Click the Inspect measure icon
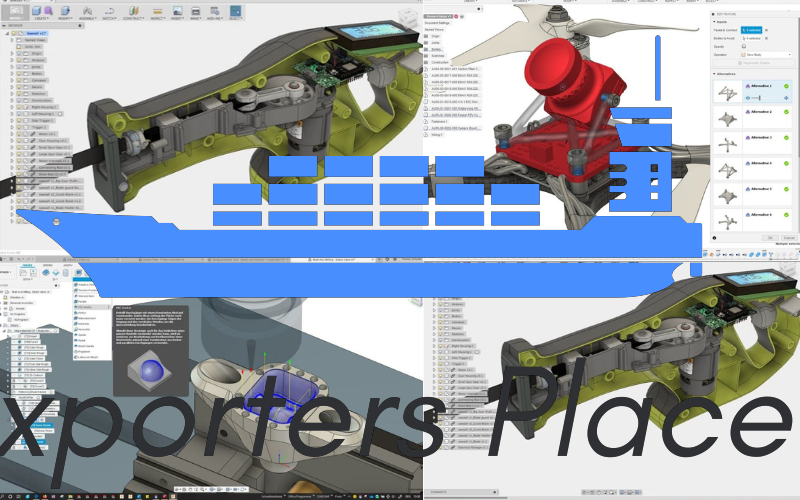 tap(157, 10)
